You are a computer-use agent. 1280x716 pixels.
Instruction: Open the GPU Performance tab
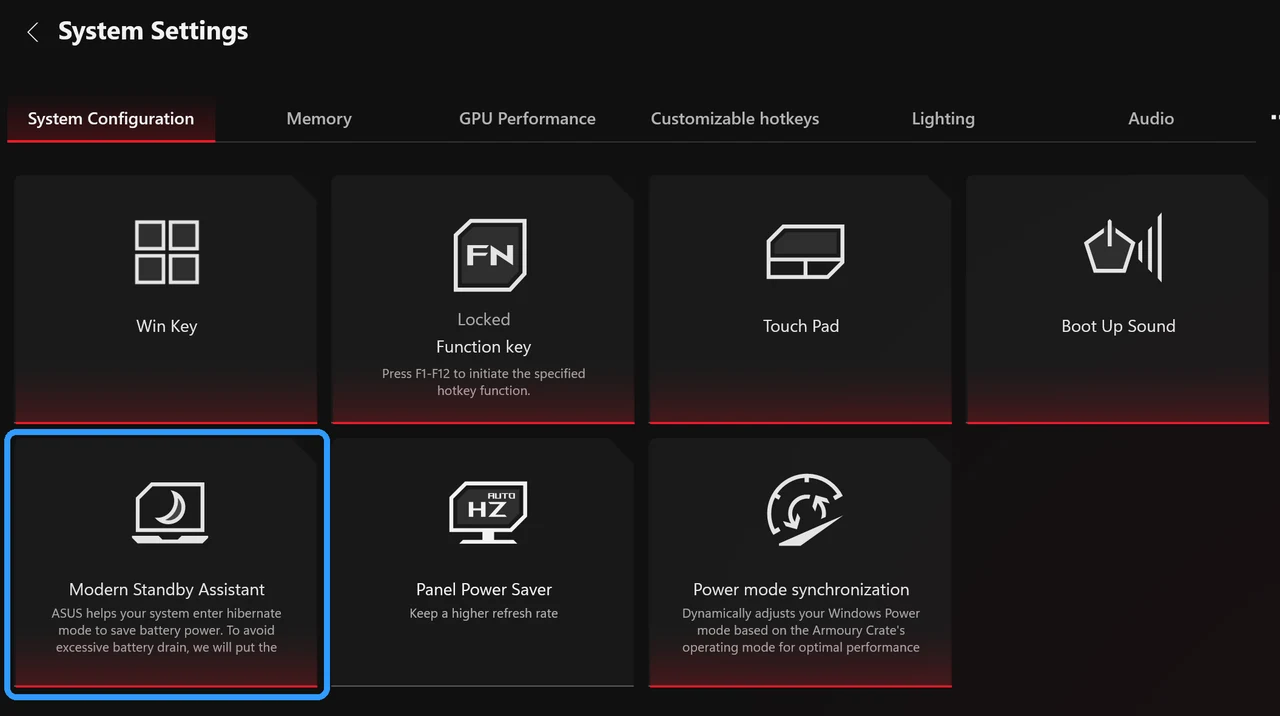coord(527,118)
